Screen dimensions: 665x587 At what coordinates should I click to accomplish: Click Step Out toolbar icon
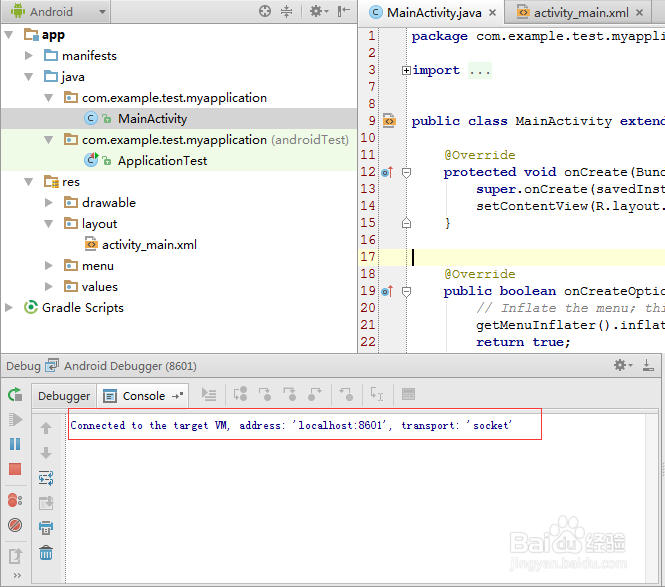[x=315, y=394]
